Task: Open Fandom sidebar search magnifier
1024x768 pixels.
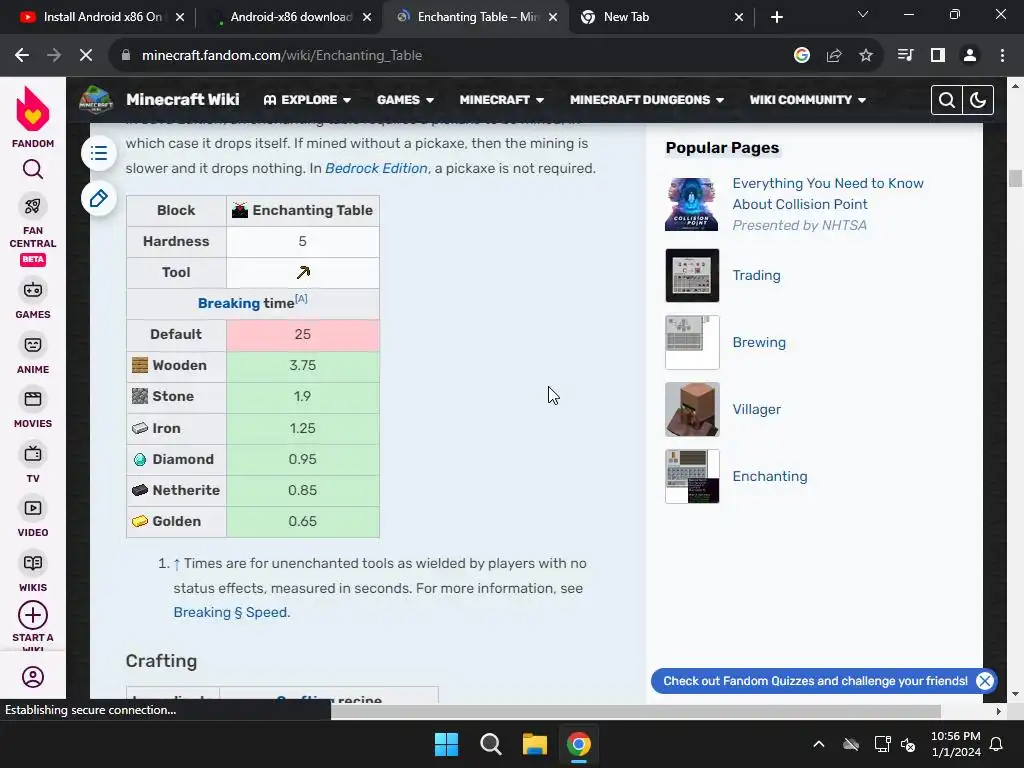Action: pos(33,170)
